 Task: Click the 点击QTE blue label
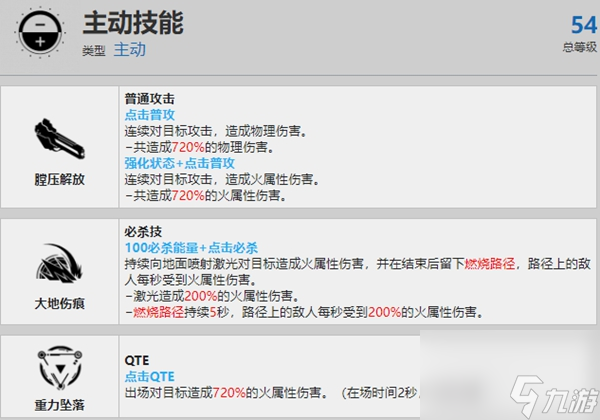pyautogui.click(x=150, y=376)
